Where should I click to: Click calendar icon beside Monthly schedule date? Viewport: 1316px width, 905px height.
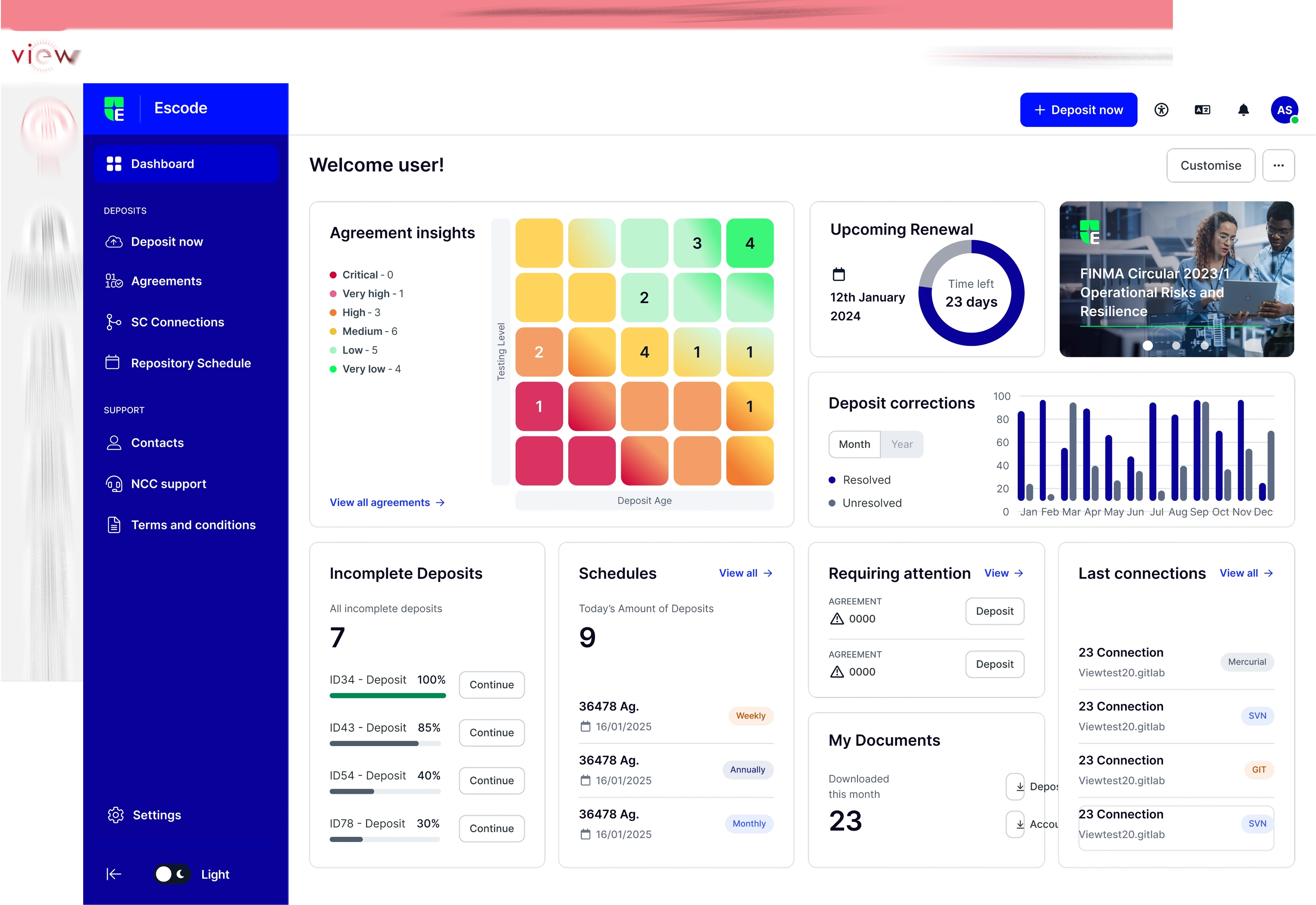coord(585,834)
